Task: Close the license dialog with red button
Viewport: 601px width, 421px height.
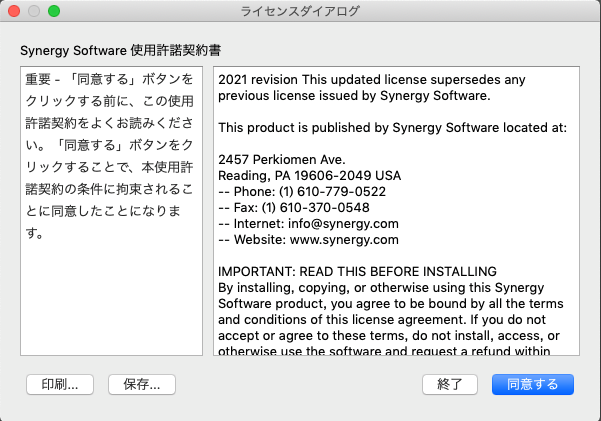Action: [15, 11]
